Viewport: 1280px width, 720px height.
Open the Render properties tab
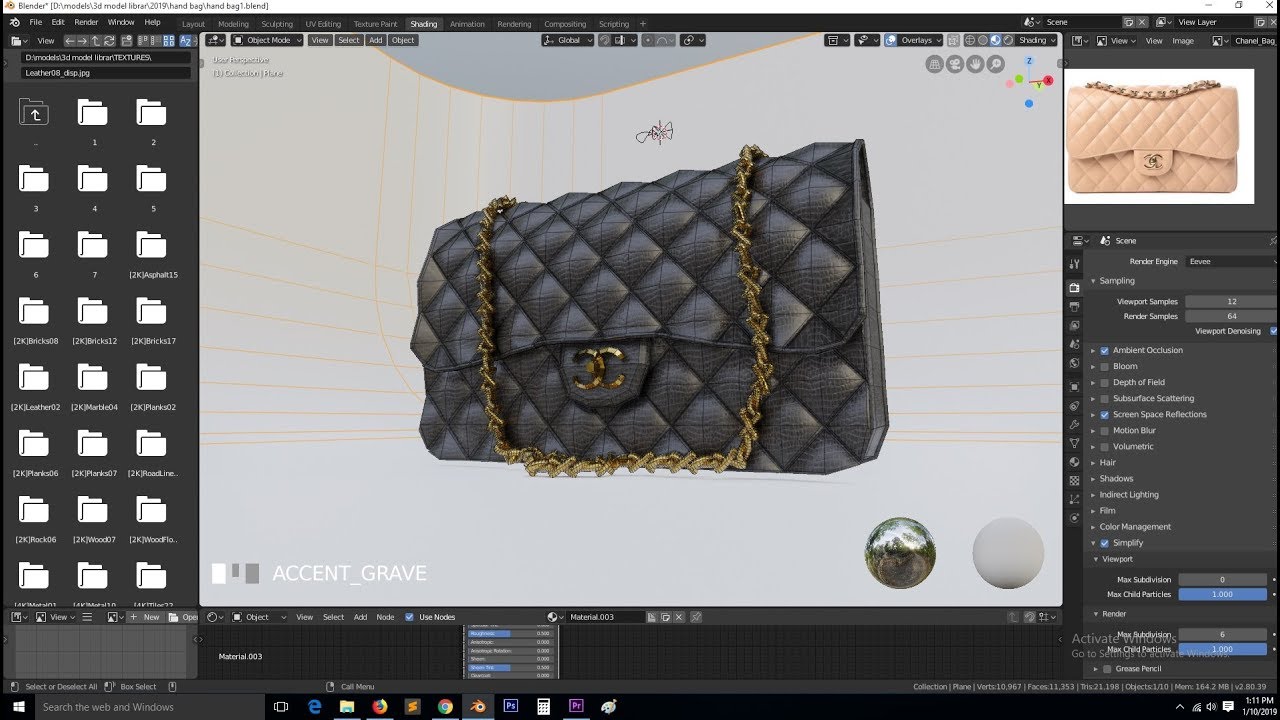[x=1074, y=288]
